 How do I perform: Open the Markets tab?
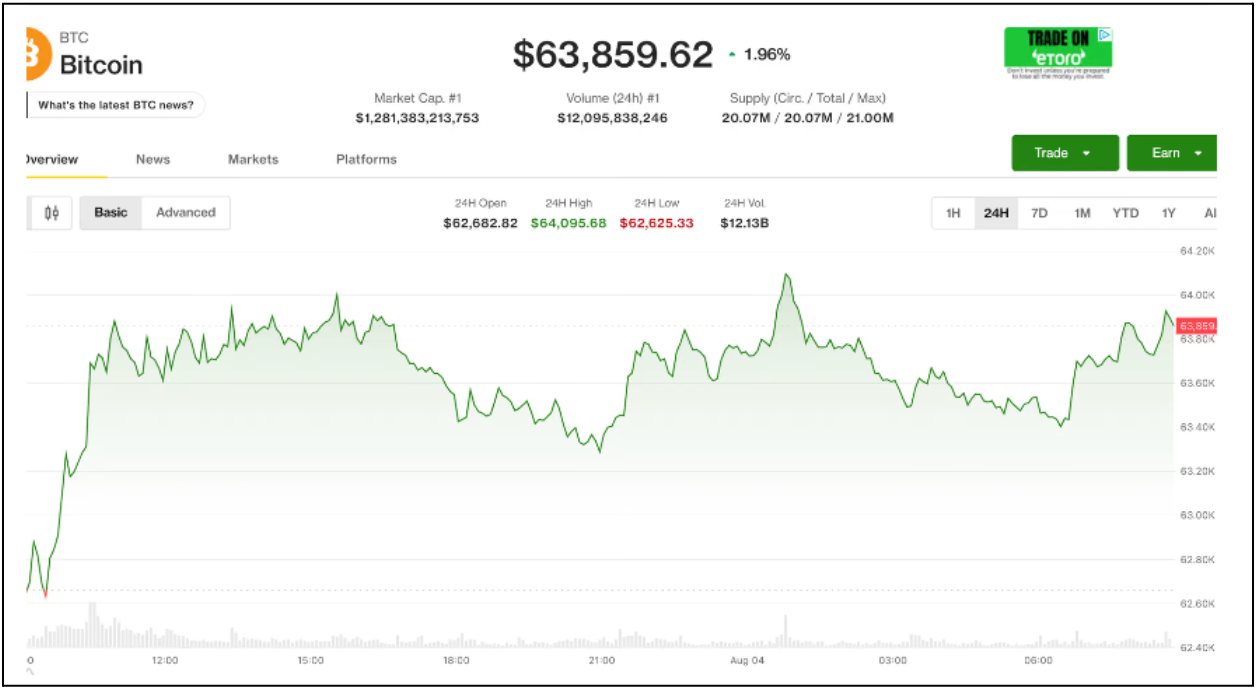pos(253,159)
